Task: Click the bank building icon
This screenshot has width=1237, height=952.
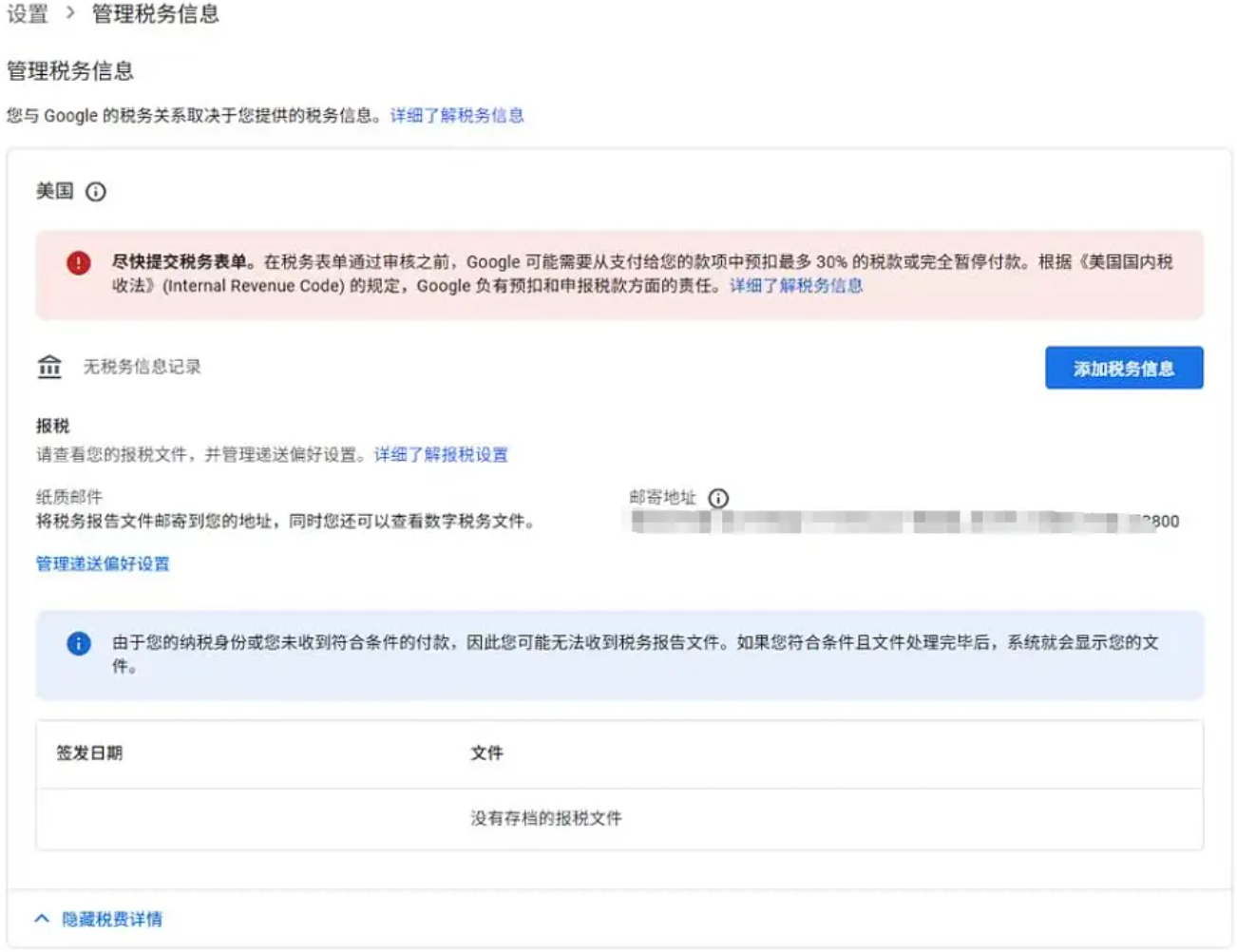Action: coord(49,367)
